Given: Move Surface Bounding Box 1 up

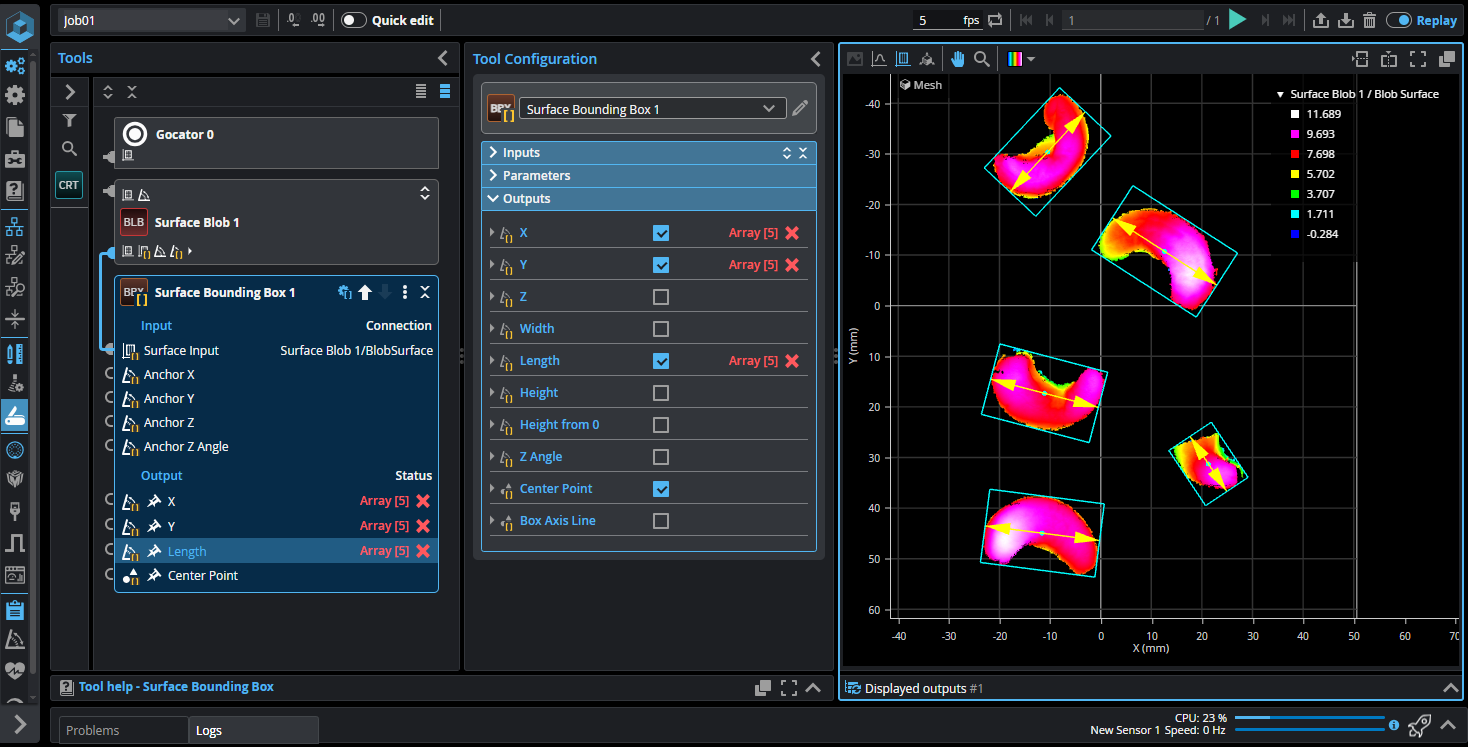Looking at the screenshot, I should [x=365, y=292].
